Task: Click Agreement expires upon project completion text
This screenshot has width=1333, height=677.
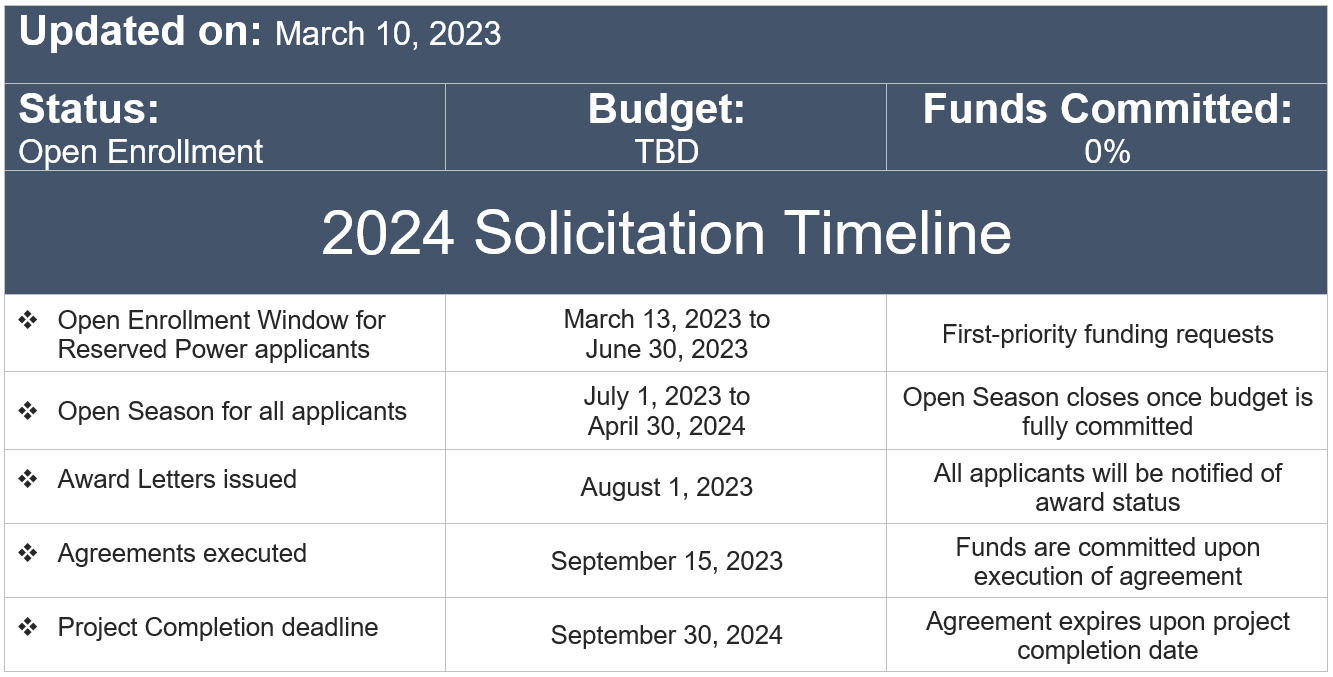Action: pos(1107,635)
